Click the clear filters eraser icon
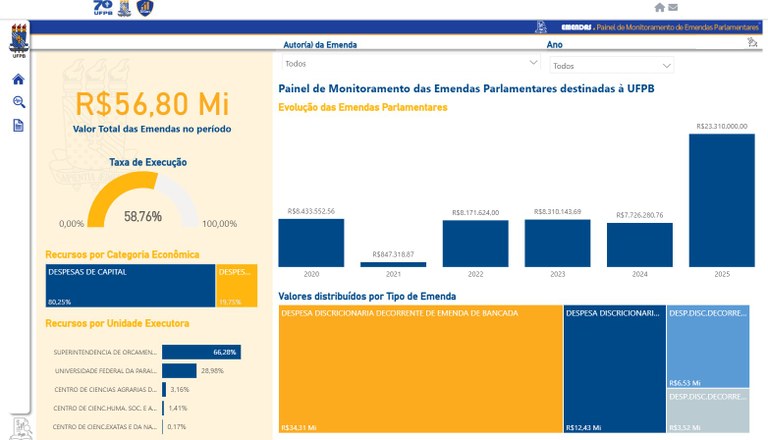This screenshot has width=768, height=440. tap(751, 42)
